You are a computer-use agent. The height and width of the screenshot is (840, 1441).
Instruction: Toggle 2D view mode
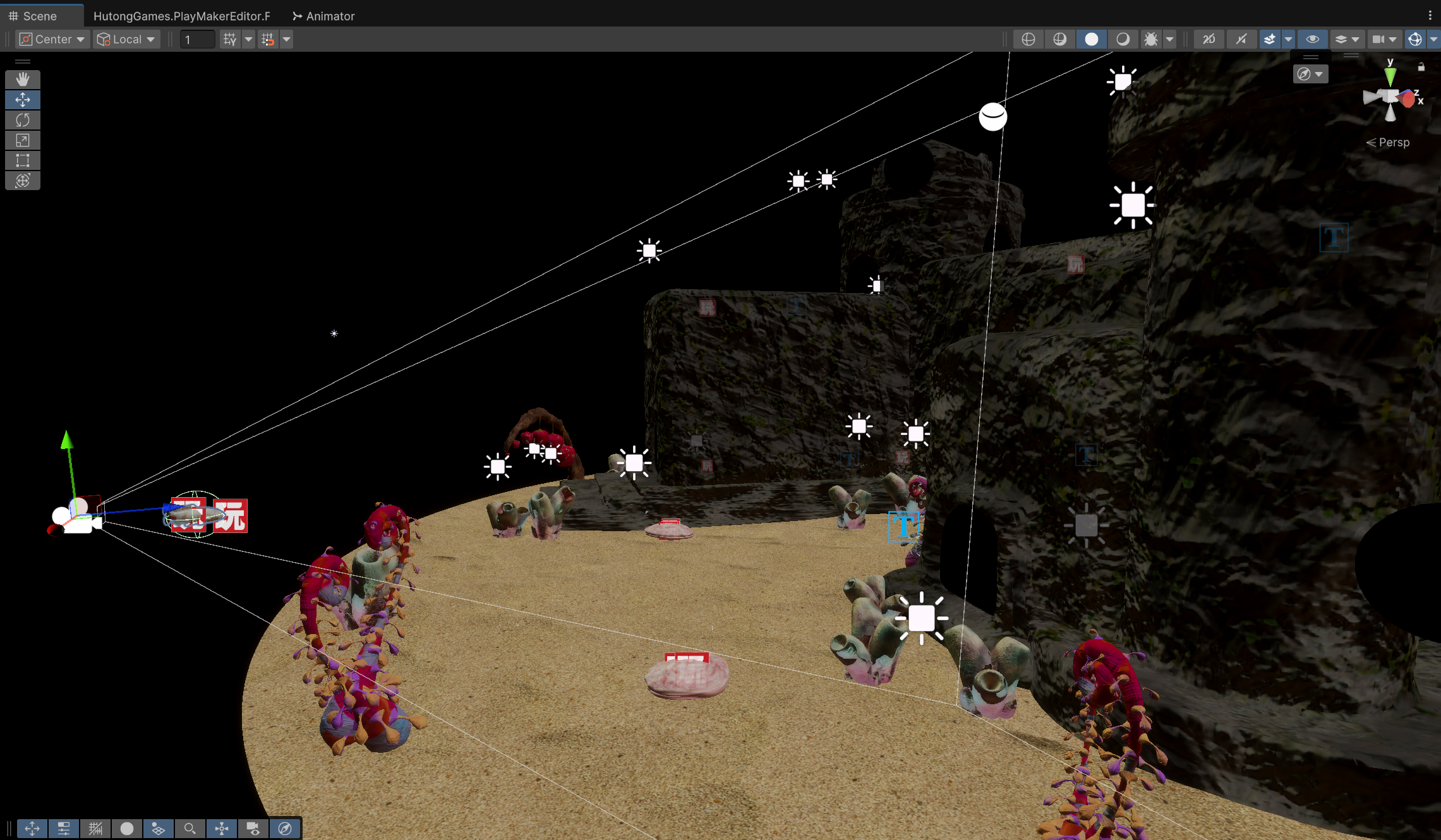coord(1209,39)
